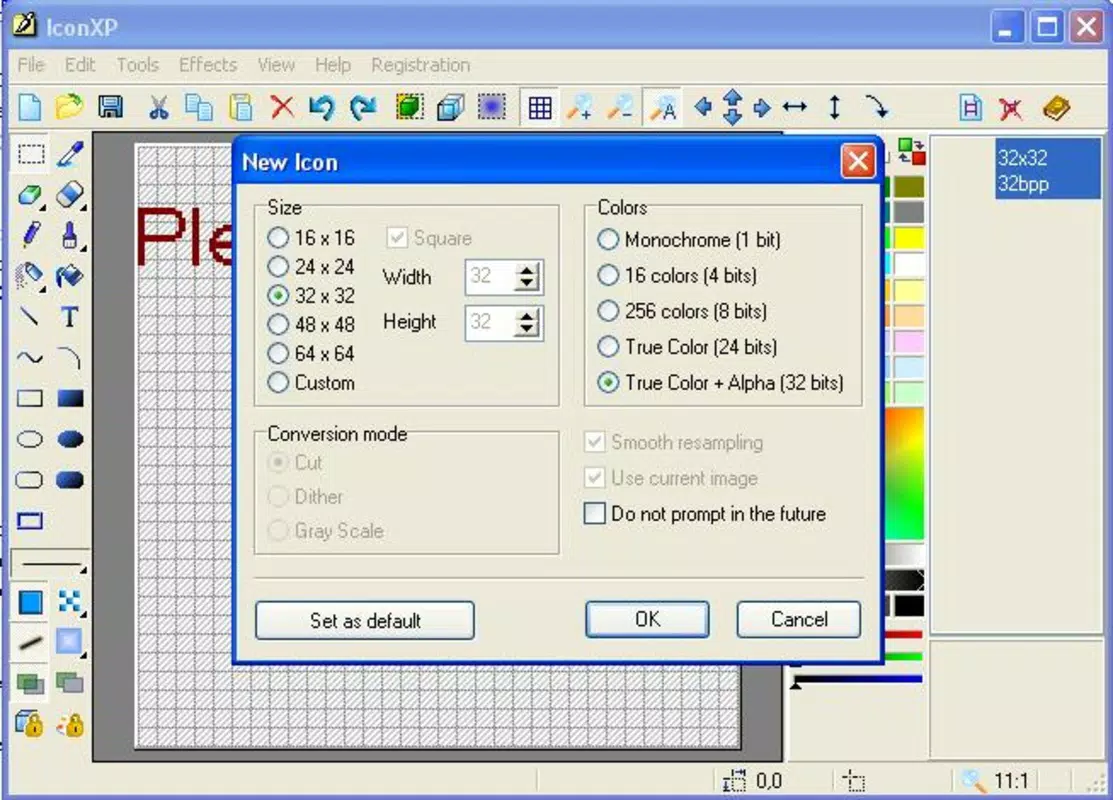Select the 64 x 64 size option
1113x800 pixels.
311,354
